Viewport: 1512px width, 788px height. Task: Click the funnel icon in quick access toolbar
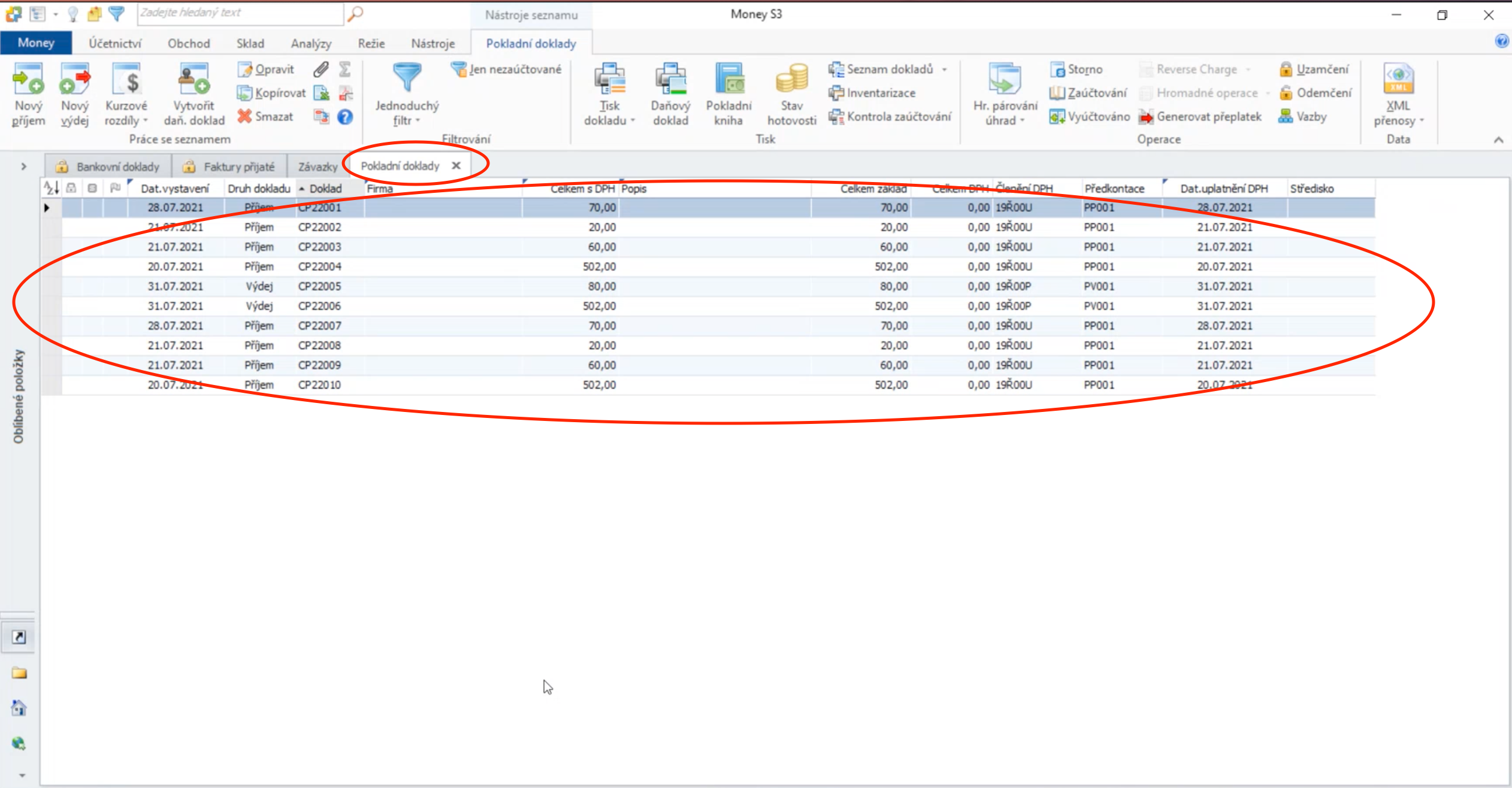coord(116,13)
